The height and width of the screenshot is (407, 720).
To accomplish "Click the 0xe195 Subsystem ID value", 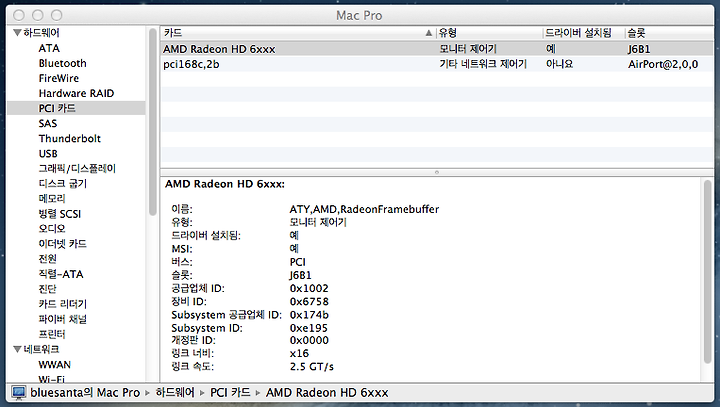I will tap(309, 328).
